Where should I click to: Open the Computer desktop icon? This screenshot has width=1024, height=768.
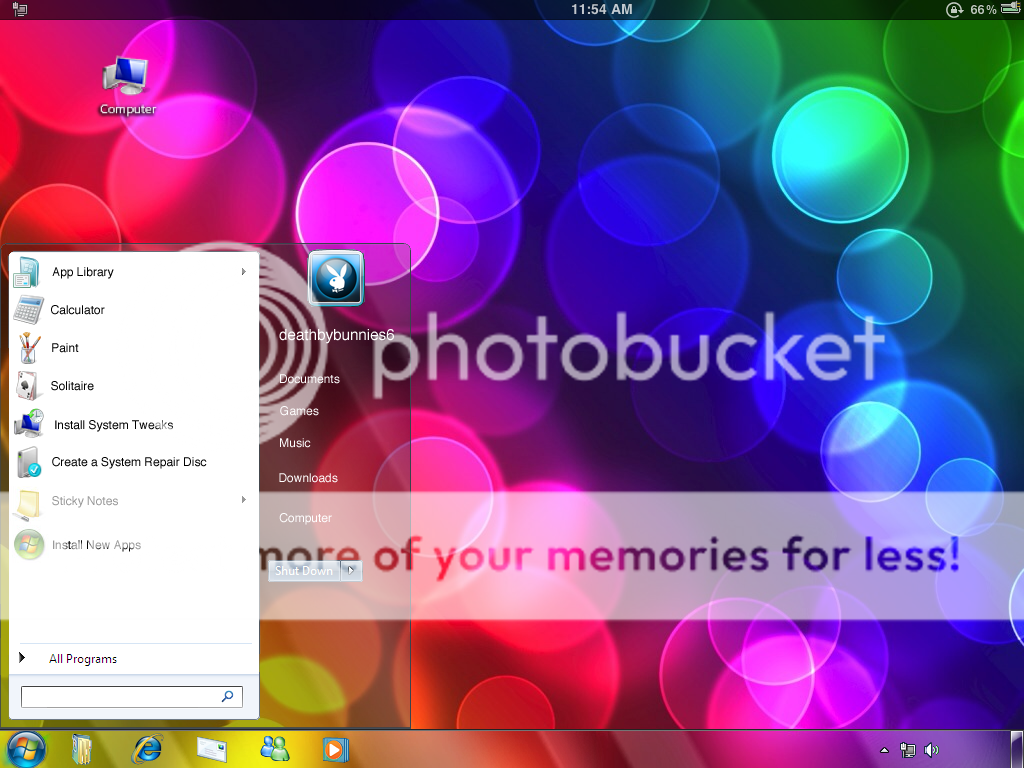[x=127, y=86]
